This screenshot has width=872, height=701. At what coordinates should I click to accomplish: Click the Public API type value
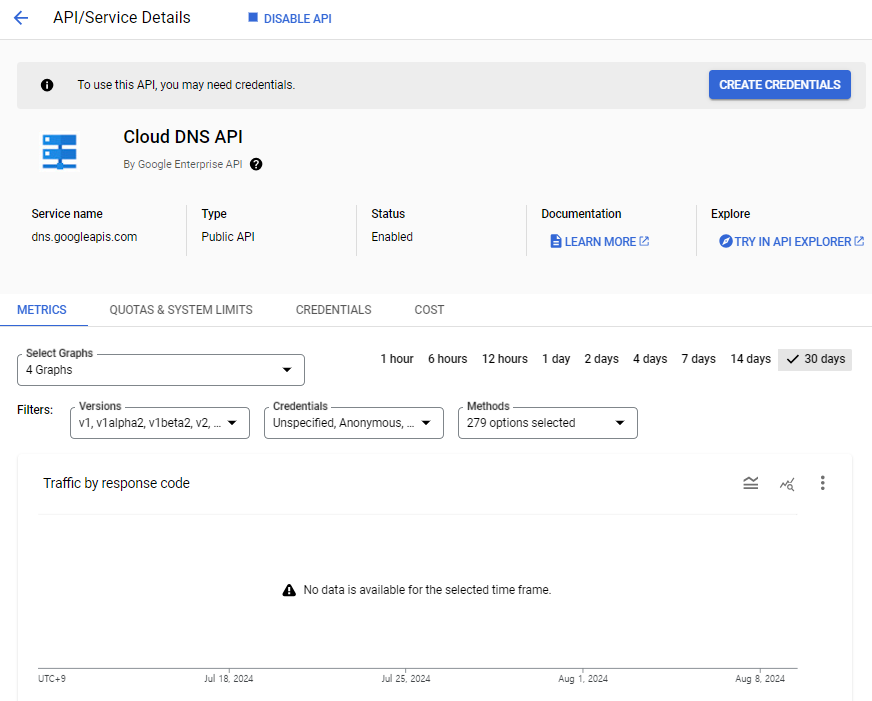[x=228, y=237]
